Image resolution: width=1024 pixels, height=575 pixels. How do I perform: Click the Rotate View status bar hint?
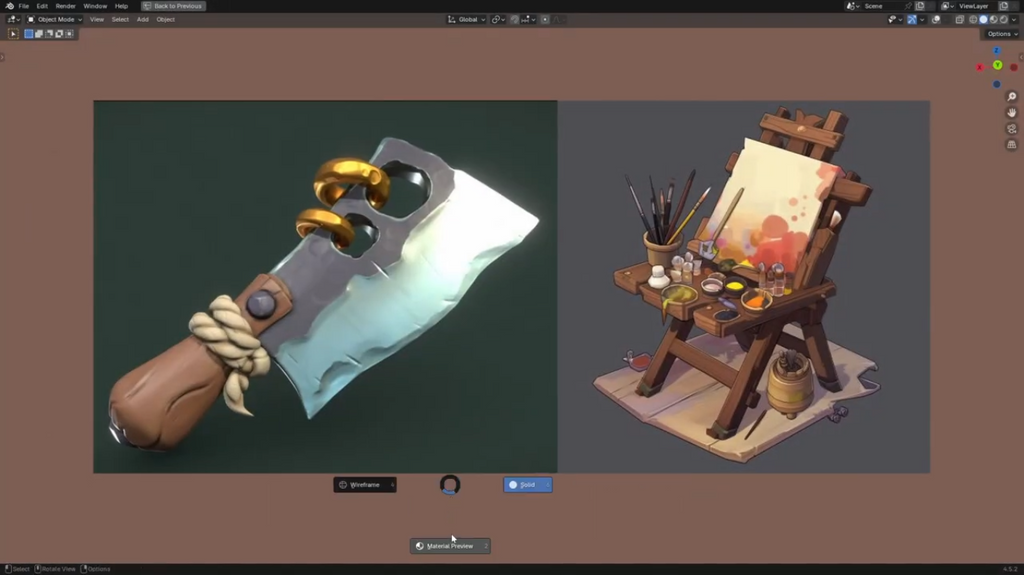point(55,569)
